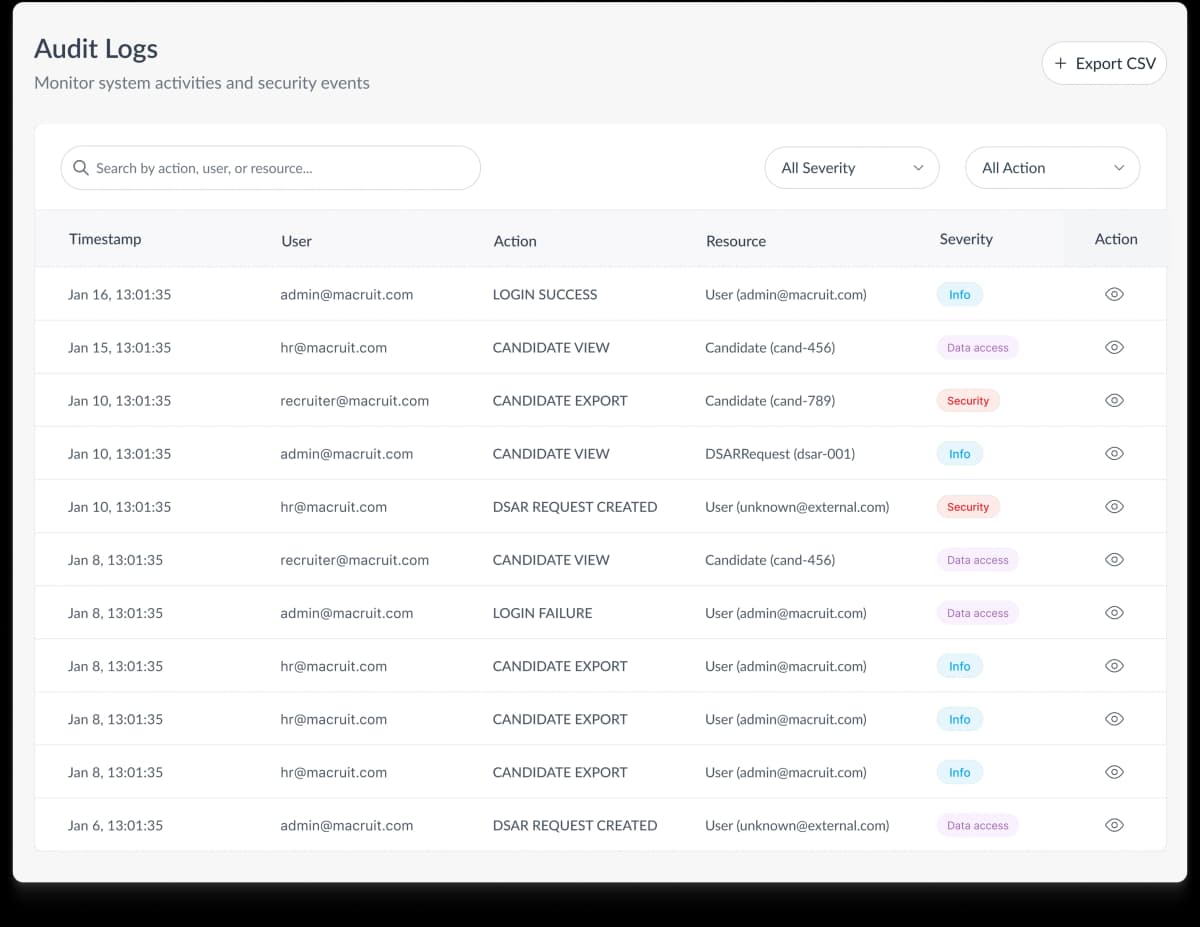The width and height of the screenshot is (1200, 927).
Task: Toggle details for the second Jan 8 CANDIDATE EXPORT row
Action: [x=1114, y=718]
